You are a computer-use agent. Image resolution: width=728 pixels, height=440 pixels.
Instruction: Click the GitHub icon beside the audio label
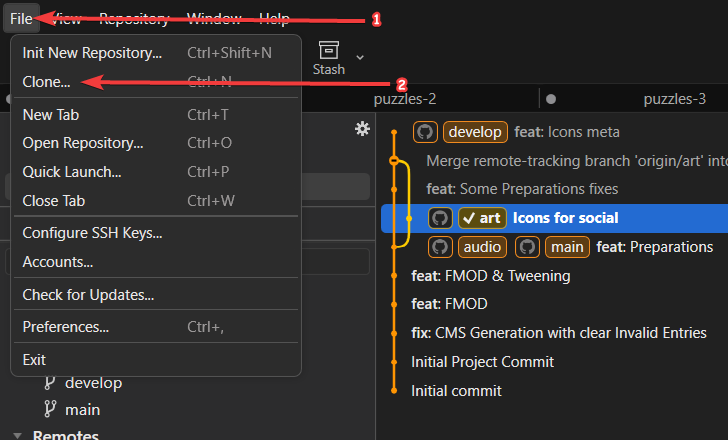pos(440,246)
